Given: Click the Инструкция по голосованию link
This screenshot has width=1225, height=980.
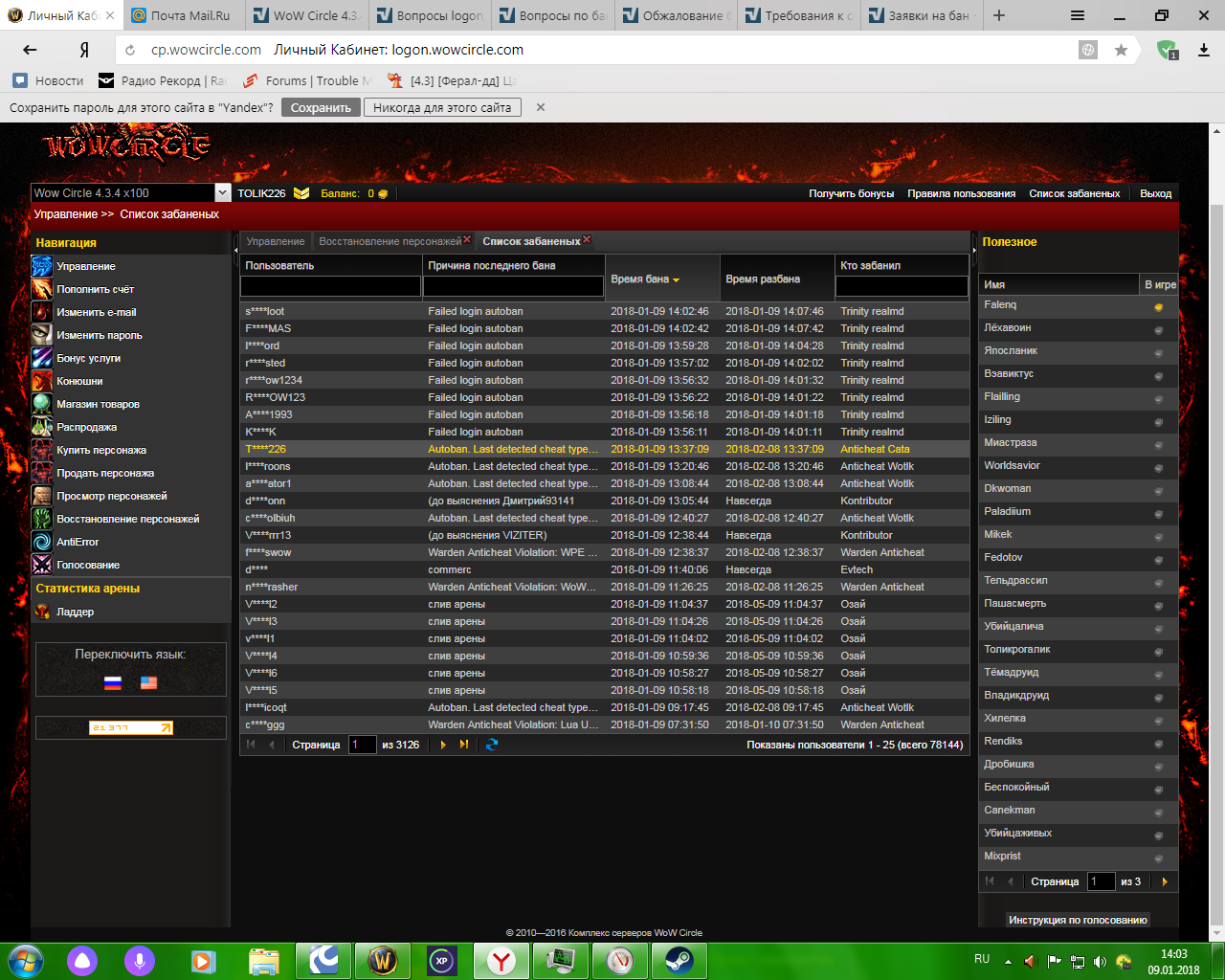Looking at the screenshot, I should (1078, 920).
